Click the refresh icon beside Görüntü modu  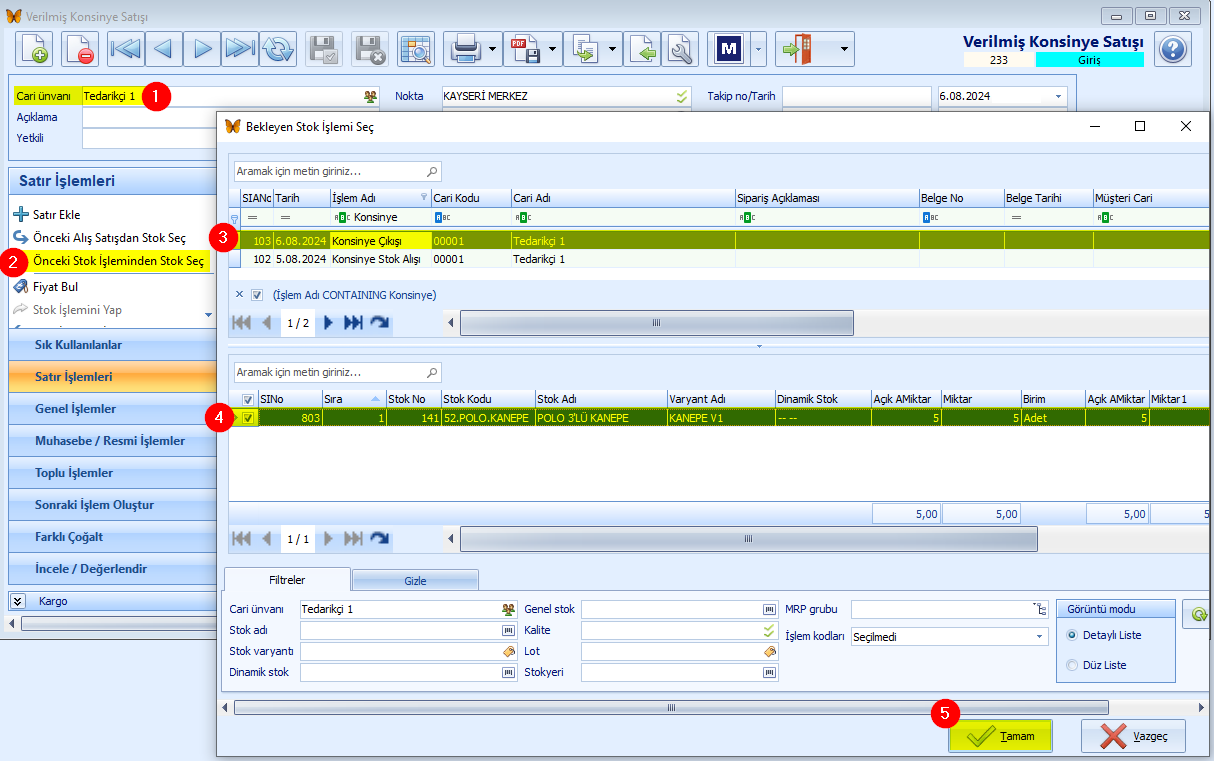point(1196,615)
